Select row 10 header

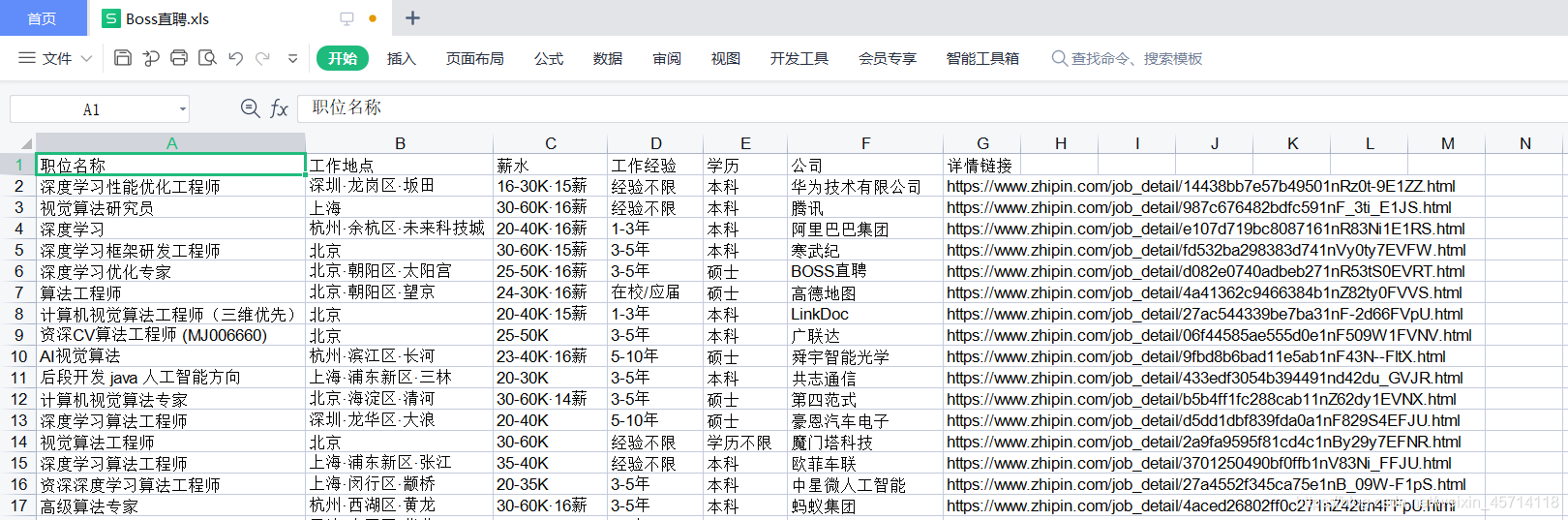17,356
